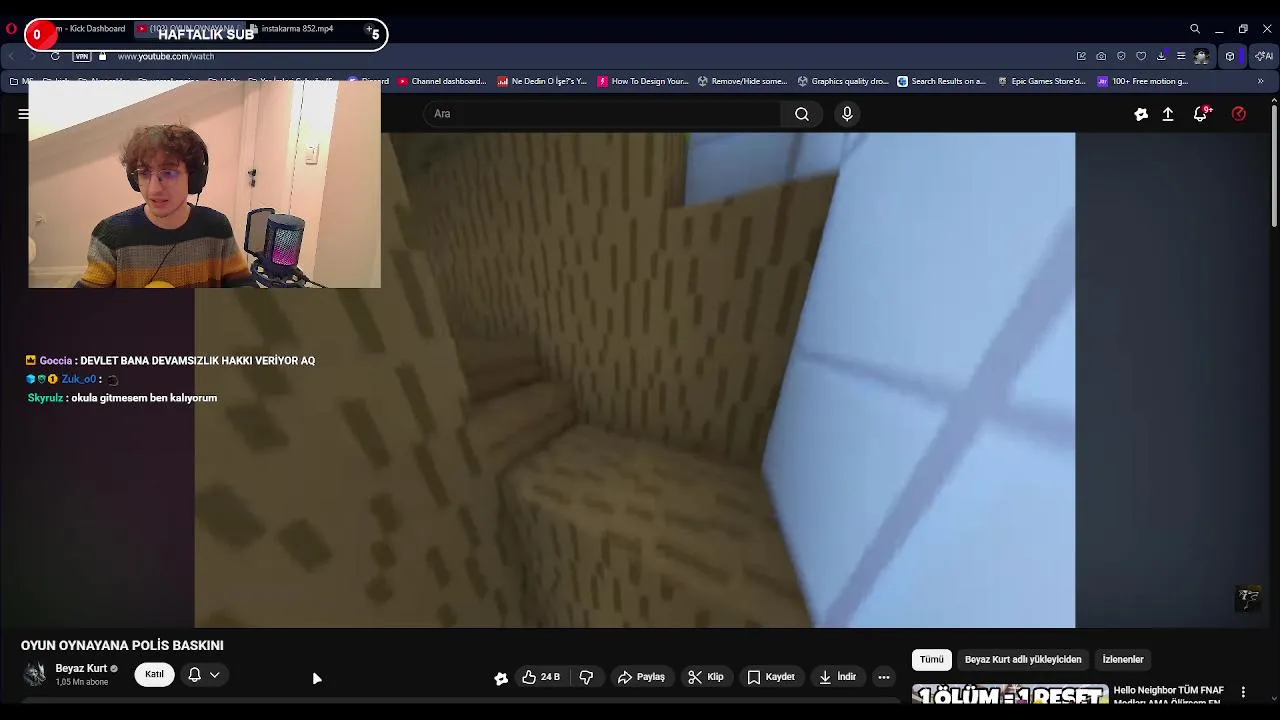The width and height of the screenshot is (1280, 720).
Task: Open the Opera AI assistant button
Action: click(1263, 56)
